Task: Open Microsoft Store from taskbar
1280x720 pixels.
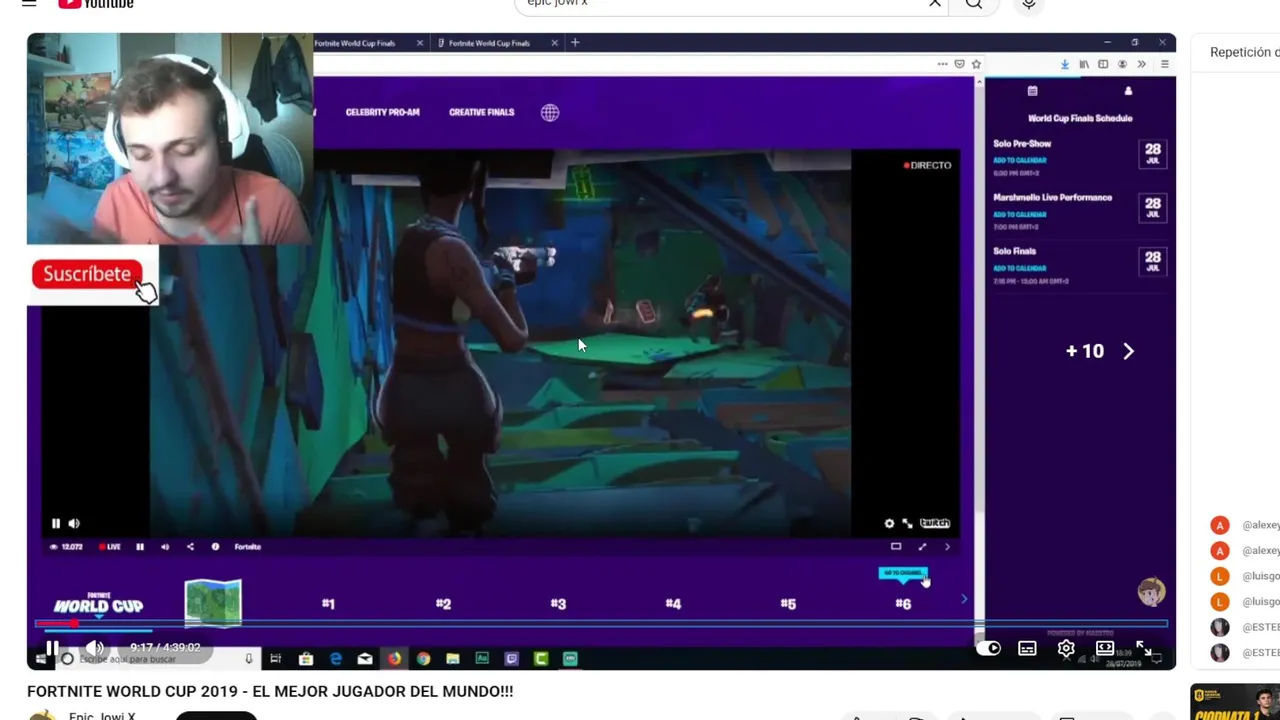Action: (x=306, y=659)
